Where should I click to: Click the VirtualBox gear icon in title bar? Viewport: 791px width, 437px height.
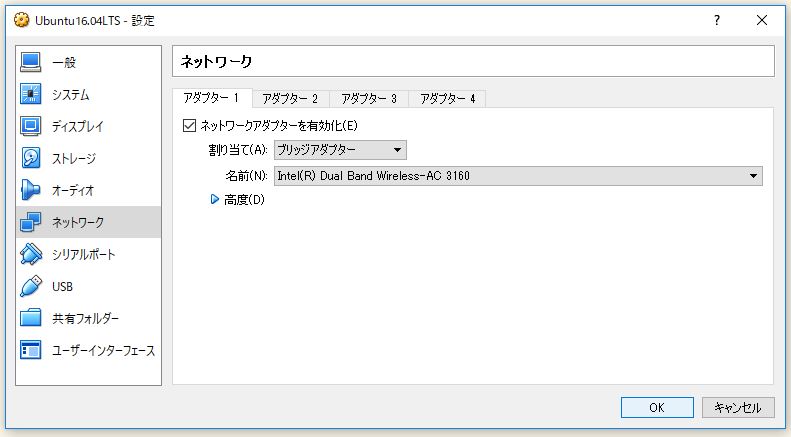(22, 20)
